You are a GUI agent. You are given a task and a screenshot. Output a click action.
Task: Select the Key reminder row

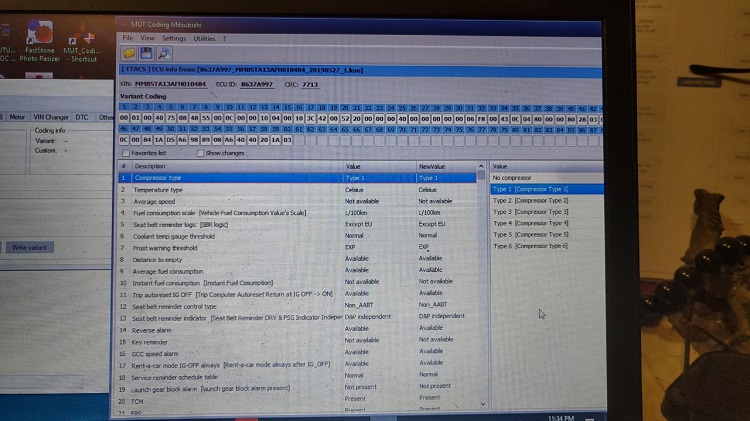pyautogui.click(x=297, y=342)
